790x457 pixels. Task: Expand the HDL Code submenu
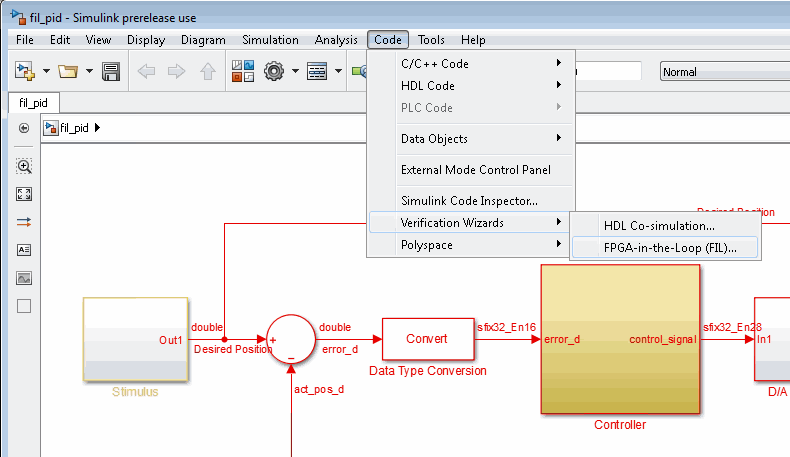point(472,86)
